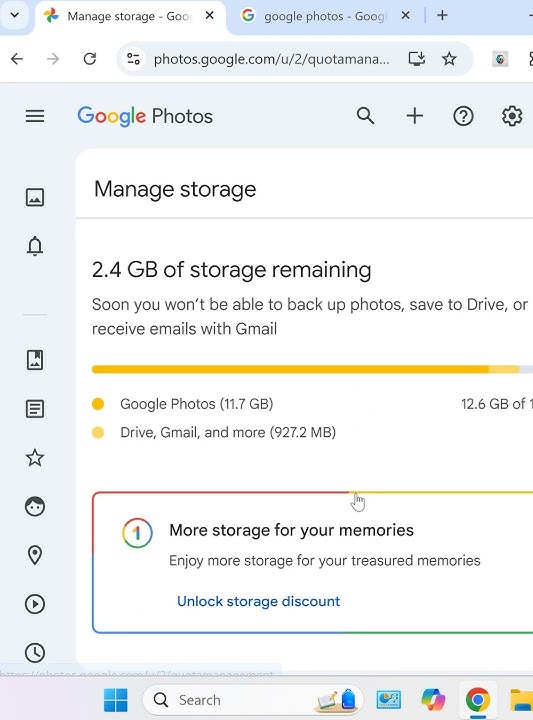Select the Manage storage tab
Screen dimensions: 533x720
pos(130,17)
